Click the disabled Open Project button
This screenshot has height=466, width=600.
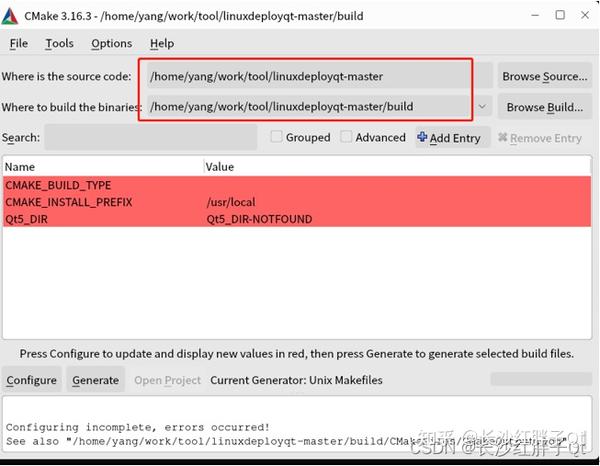click(x=167, y=380)
